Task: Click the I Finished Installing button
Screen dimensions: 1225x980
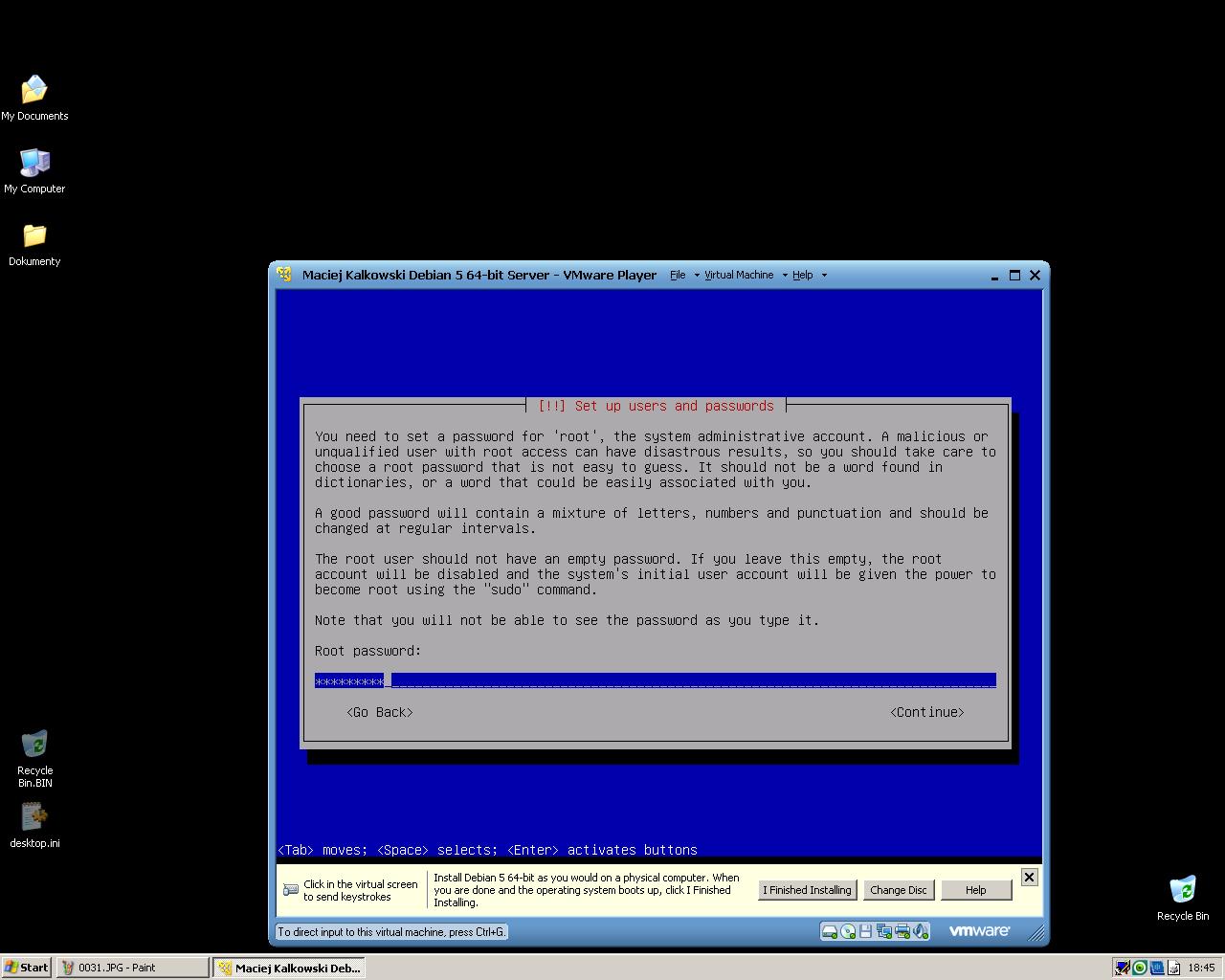Action: 807,890
